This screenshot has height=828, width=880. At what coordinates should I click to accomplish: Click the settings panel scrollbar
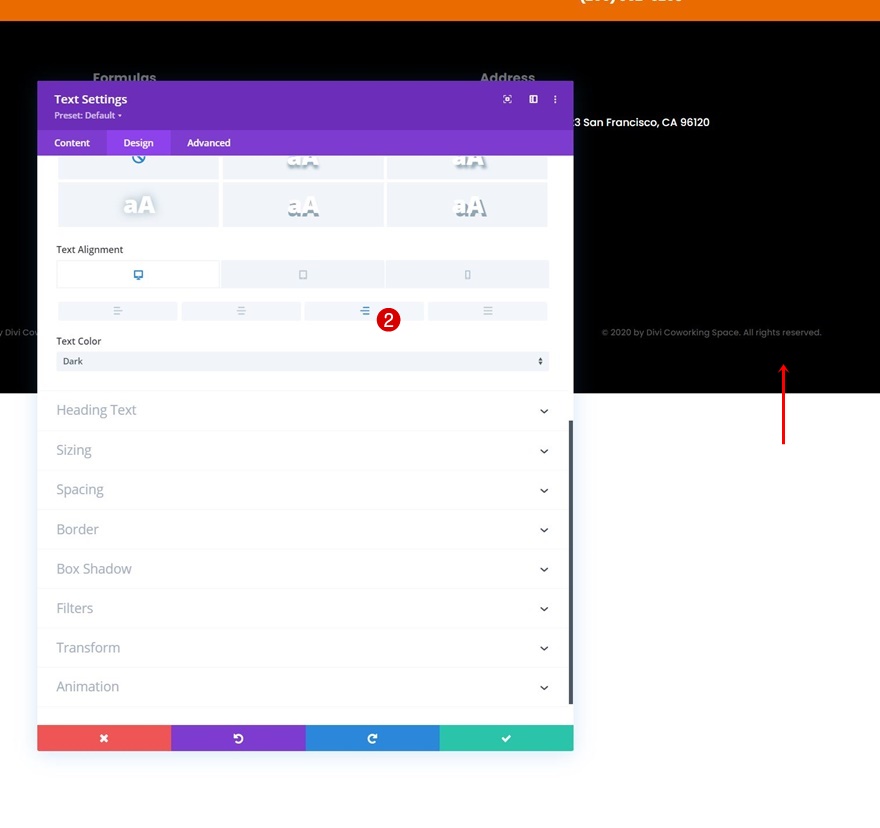coord(571,561)
